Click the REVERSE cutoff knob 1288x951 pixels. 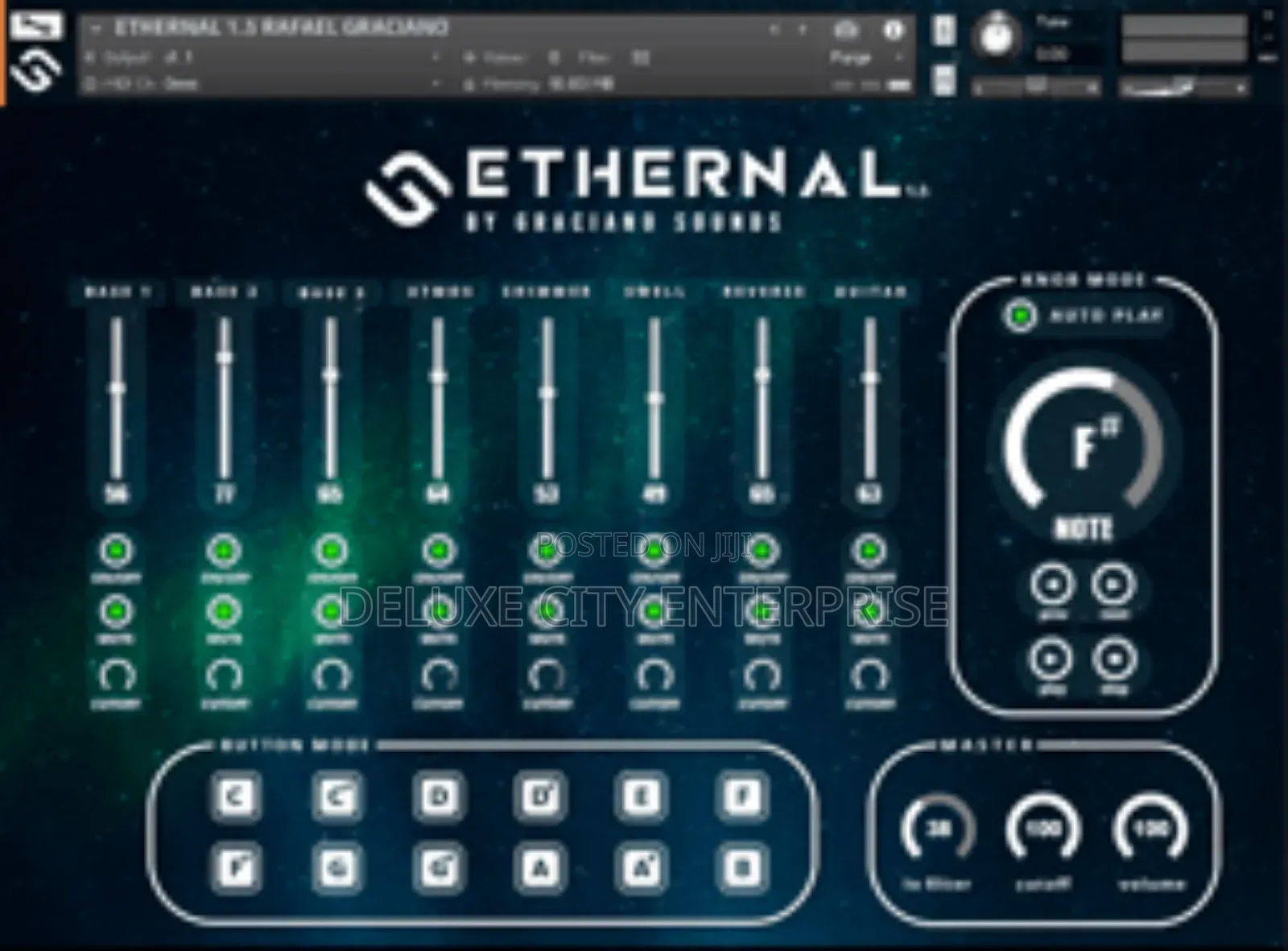click(x=762, y=675)
